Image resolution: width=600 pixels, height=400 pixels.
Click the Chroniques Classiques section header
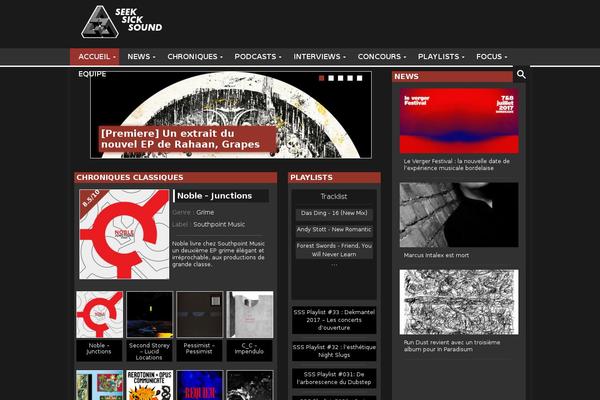coord(176,177)
